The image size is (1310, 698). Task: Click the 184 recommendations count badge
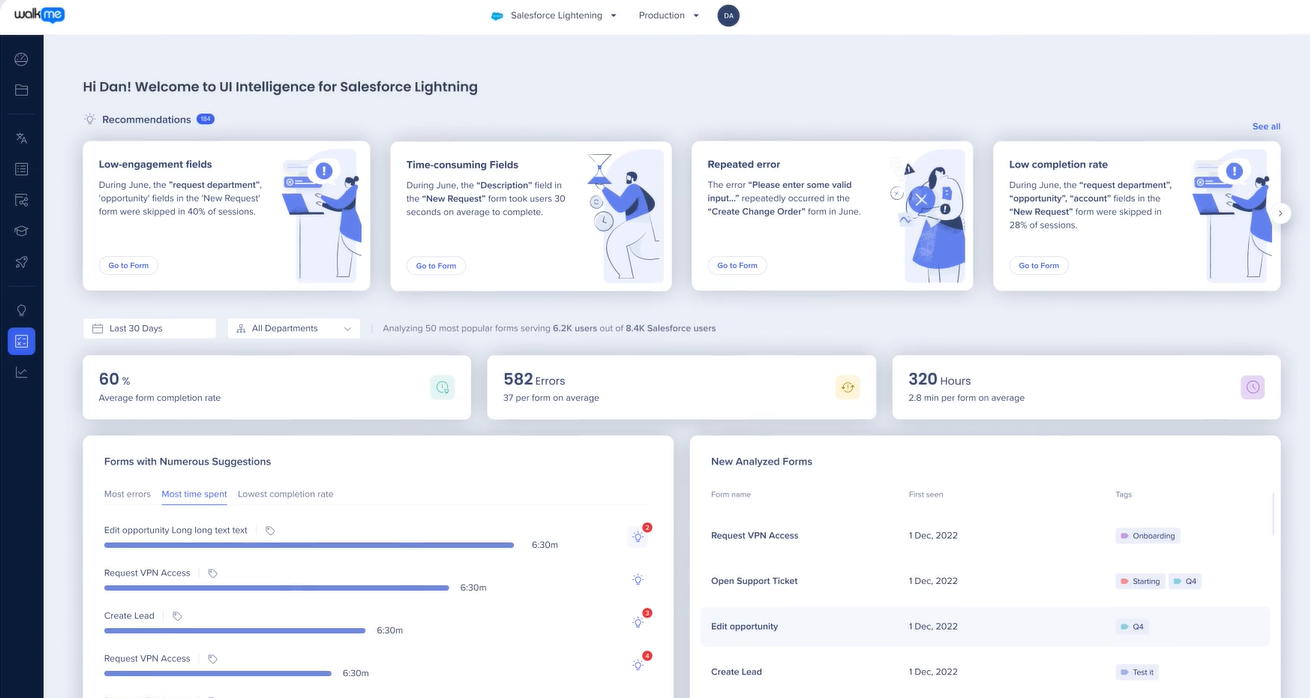coord(205,119)
